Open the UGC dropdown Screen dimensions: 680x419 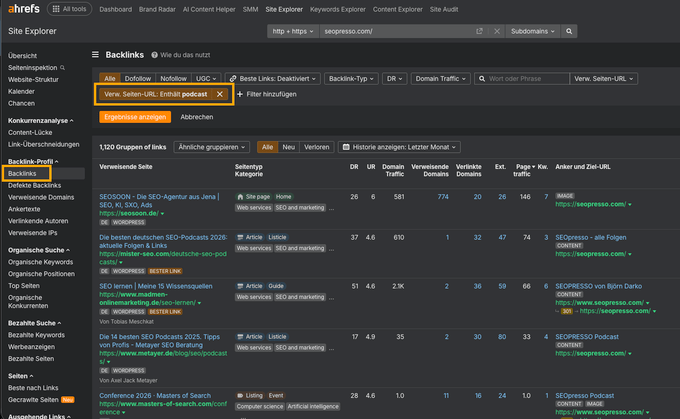click(x=206, y=79)
